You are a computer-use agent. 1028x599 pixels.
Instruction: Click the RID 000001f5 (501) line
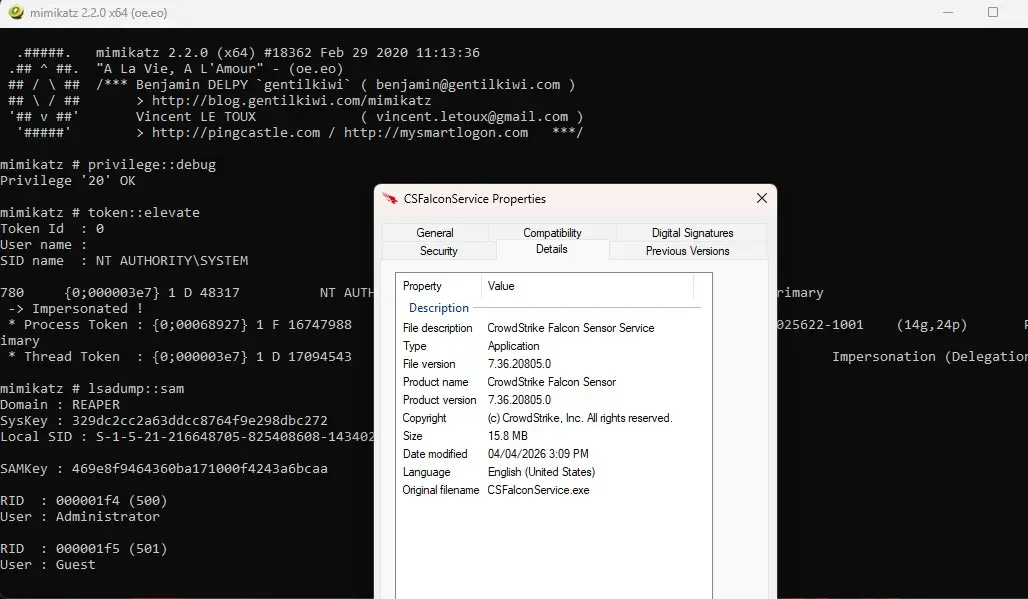[84, 549]
